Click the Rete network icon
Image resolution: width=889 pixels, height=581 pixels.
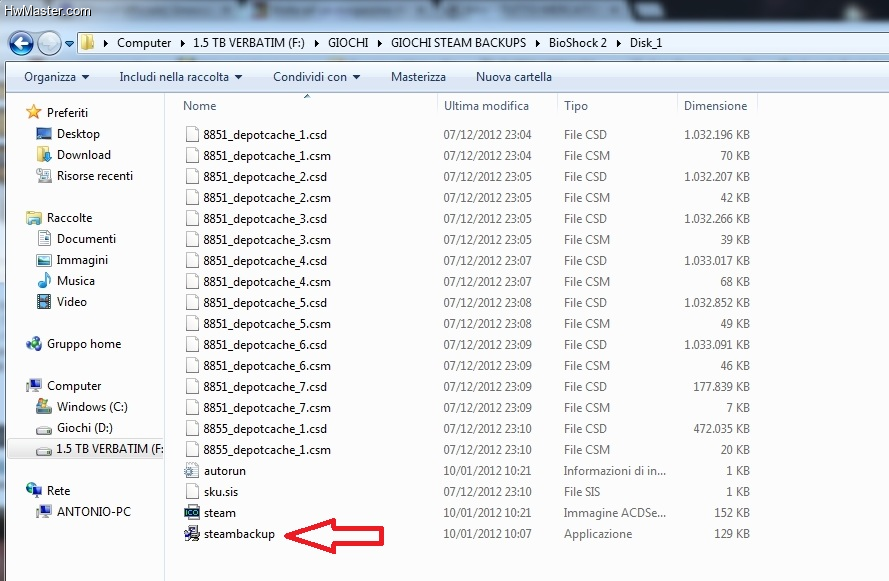(x=34, y=490)
